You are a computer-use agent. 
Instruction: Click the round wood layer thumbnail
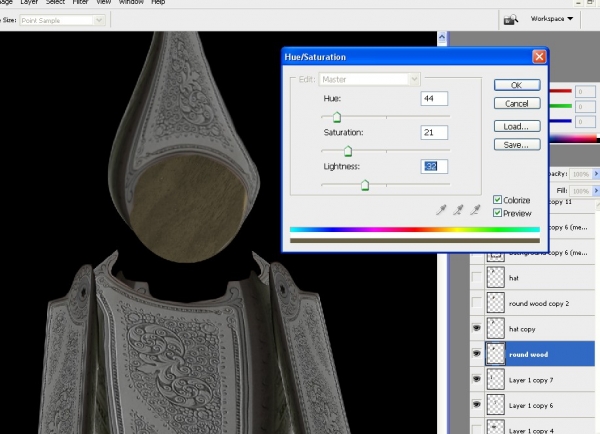pos(496,354)
